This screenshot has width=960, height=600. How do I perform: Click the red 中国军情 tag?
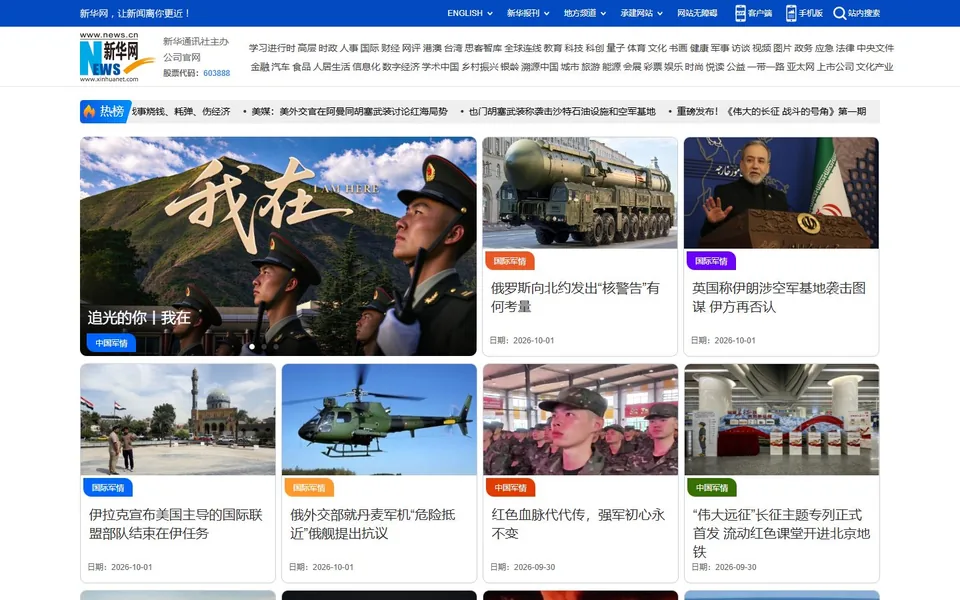pyautogui.click(x=510, y=488)
